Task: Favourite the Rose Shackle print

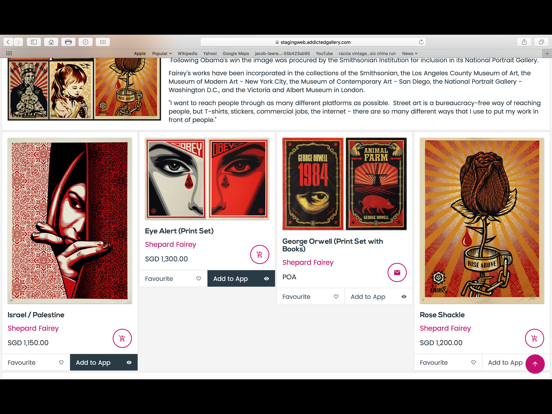Action: point(448,362)
